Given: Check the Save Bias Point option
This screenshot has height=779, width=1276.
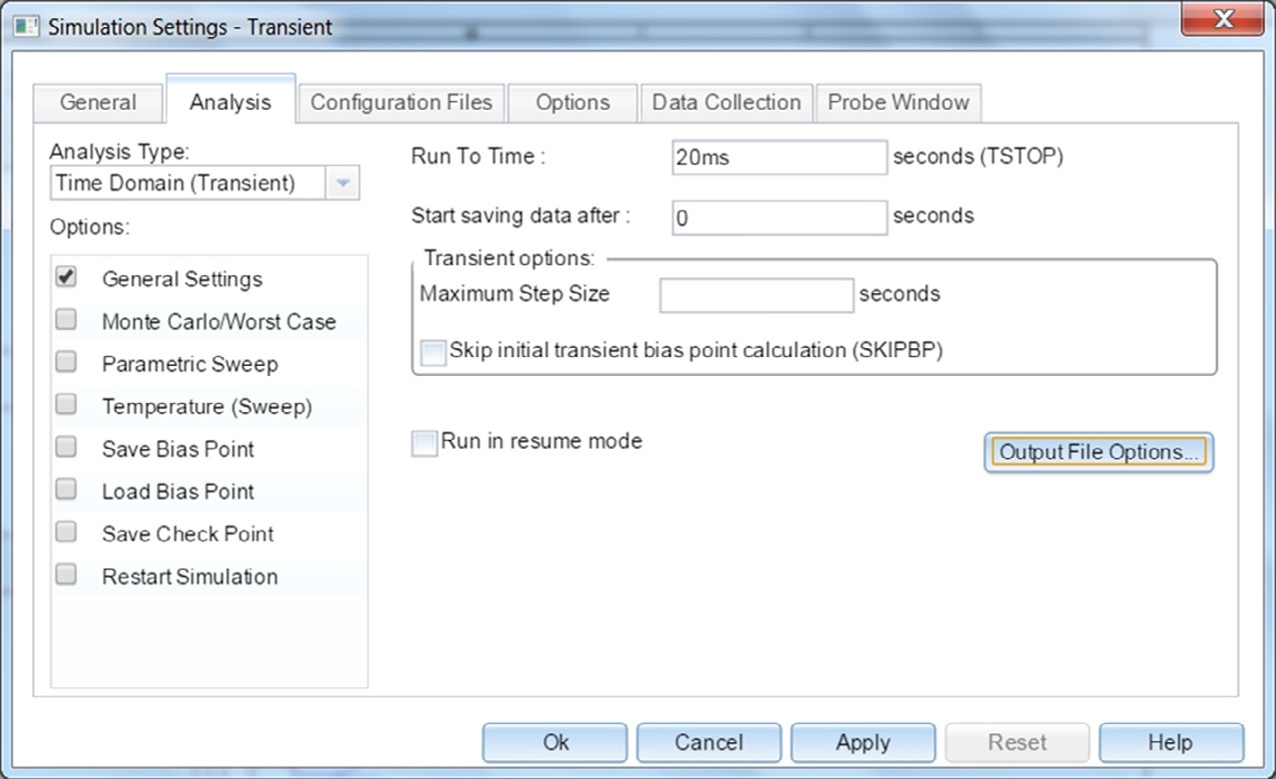Looking at the screenshot, I should [67, 448].
